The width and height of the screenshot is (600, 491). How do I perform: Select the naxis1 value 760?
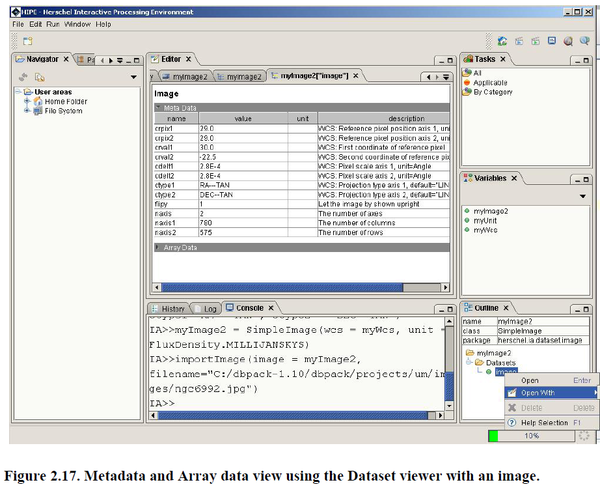click(x=243, y=223)
